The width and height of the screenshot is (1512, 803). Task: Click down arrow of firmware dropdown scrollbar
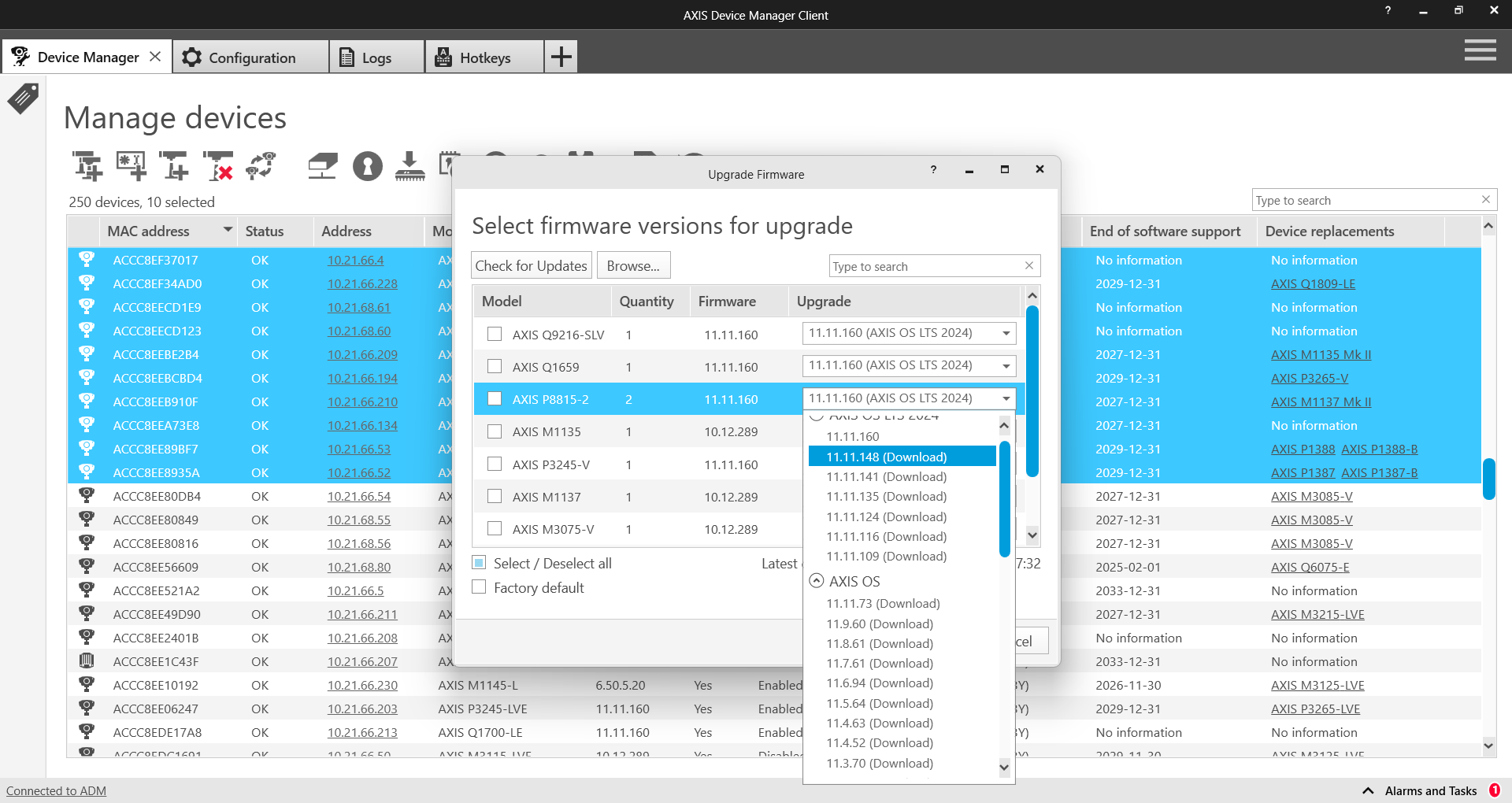click(x=1004, y=767)
